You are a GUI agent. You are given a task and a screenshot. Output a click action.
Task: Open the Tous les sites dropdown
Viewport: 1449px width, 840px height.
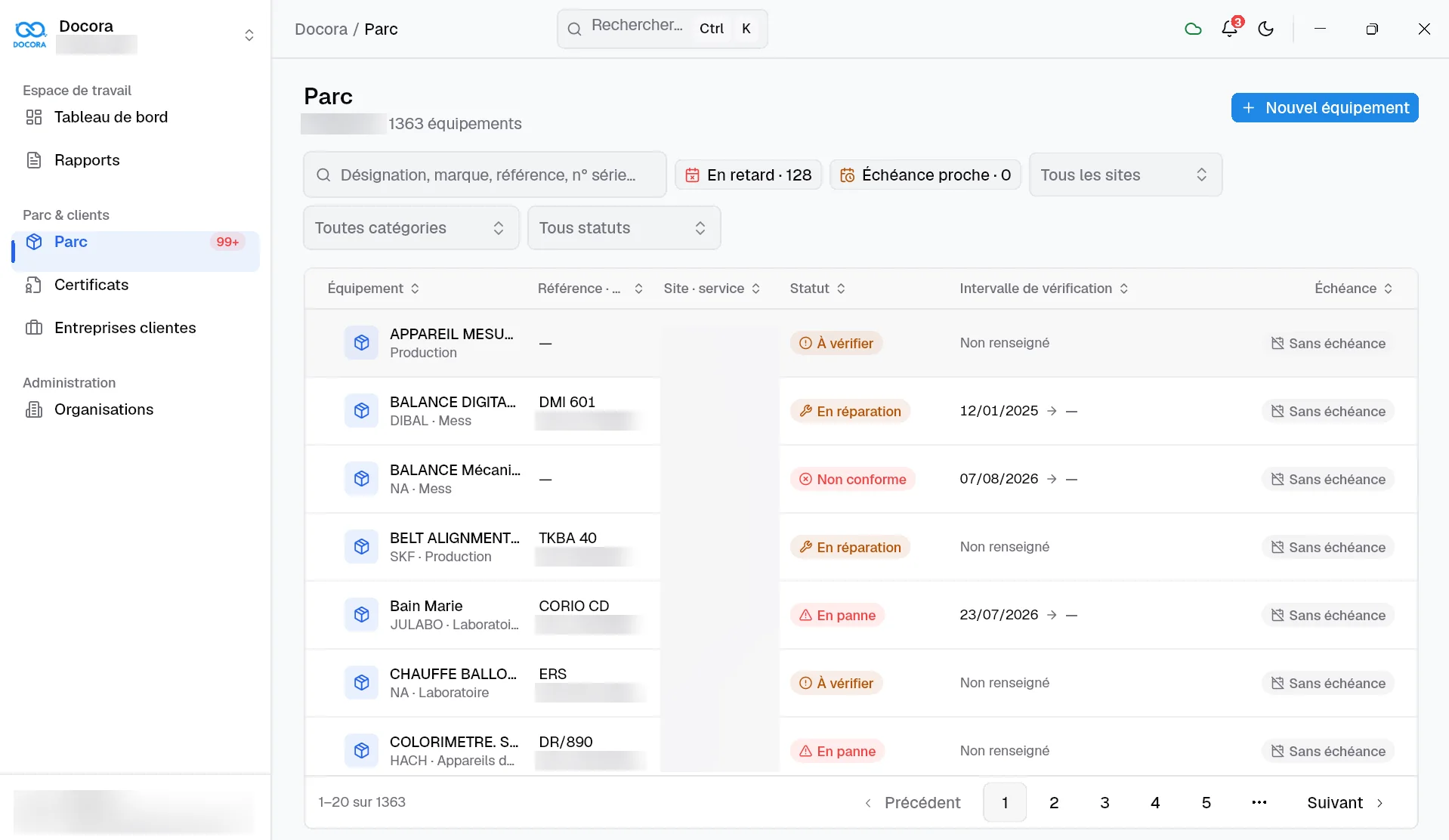click(1125, 174)
